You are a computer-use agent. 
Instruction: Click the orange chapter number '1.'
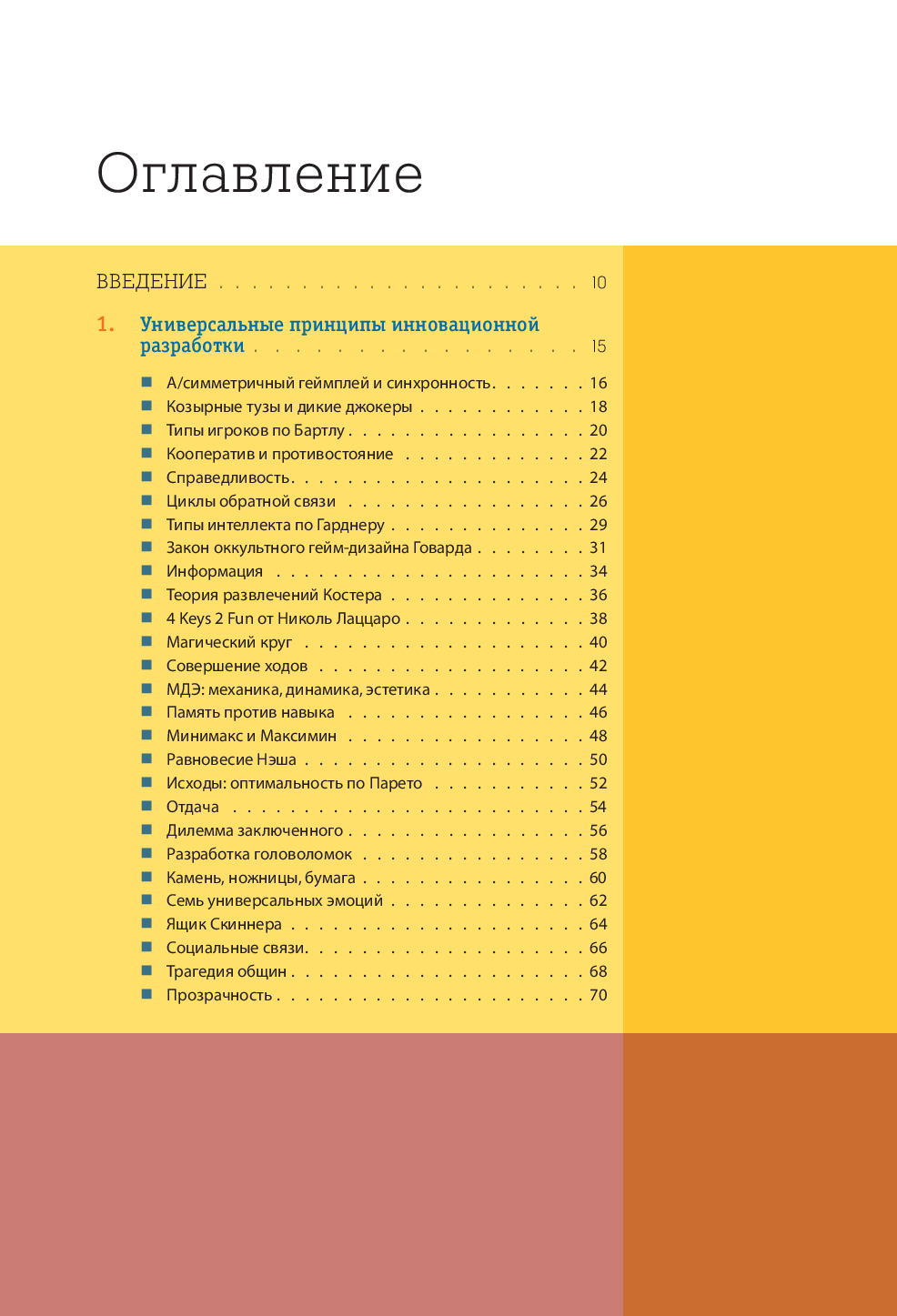(x=106, y=325)
